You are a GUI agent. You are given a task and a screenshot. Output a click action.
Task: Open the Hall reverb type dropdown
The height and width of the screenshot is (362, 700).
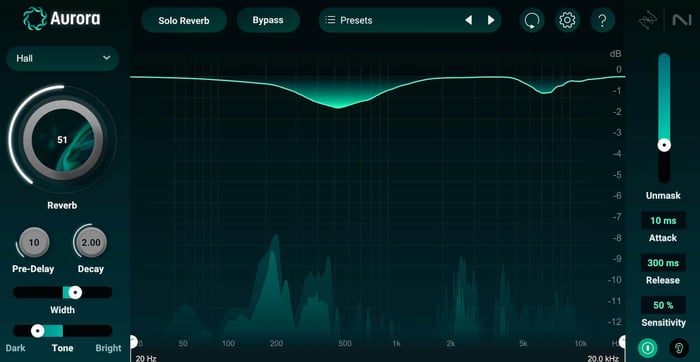(62, 58)
